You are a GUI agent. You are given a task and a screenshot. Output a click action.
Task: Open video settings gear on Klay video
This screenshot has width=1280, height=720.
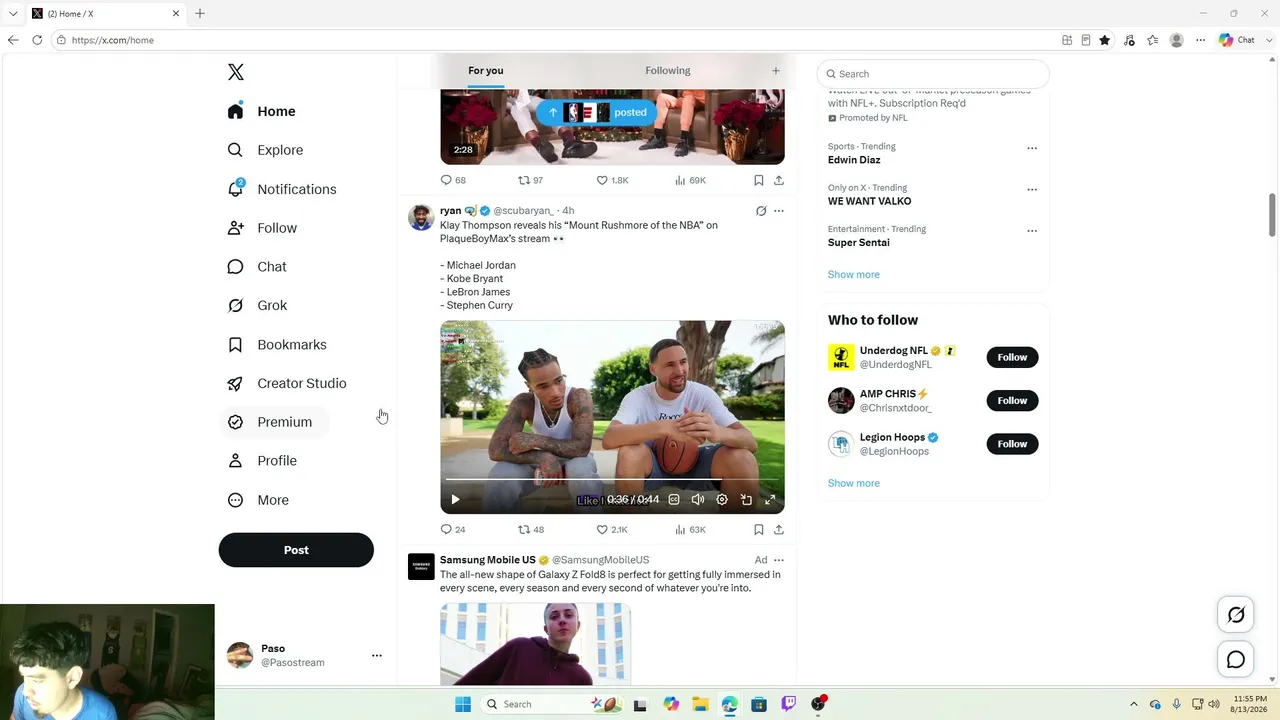point(722,499)
